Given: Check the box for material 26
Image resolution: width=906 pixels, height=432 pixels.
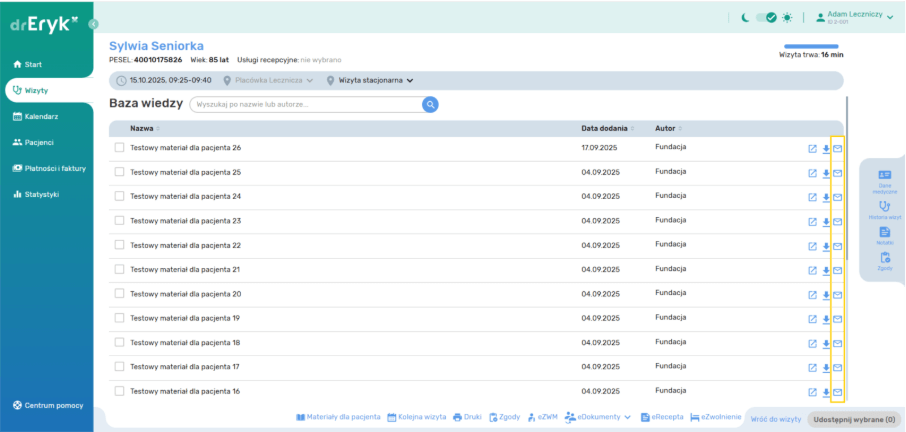Looking at the screenshot, I should pyautogui.click(x=119, y=148).
